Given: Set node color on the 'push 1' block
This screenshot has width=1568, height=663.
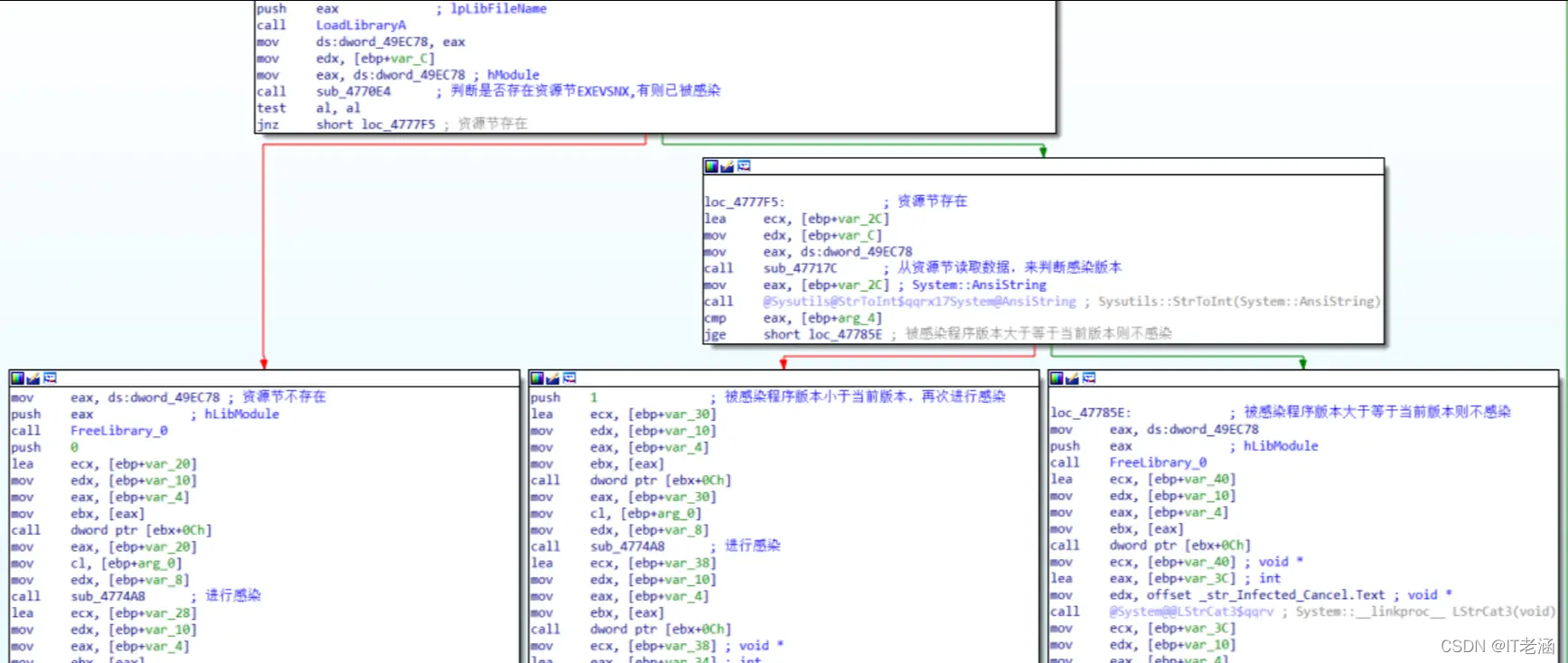Looking at the screenshot, I should coord(537,378).
